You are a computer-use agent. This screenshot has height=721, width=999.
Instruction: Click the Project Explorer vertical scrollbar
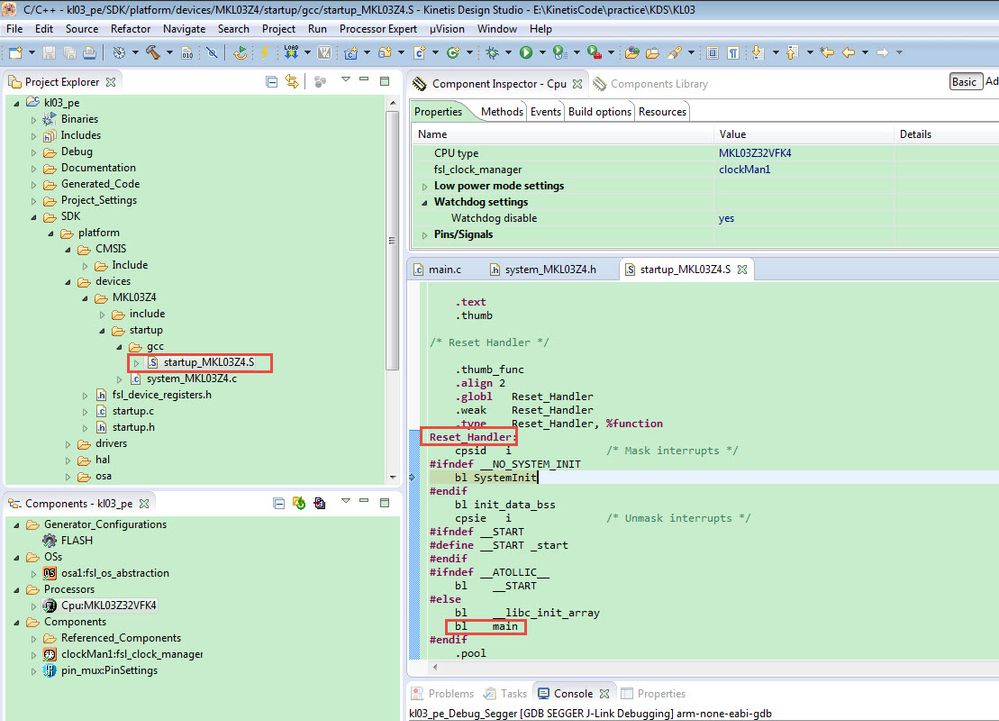click(x=392, y=241)
